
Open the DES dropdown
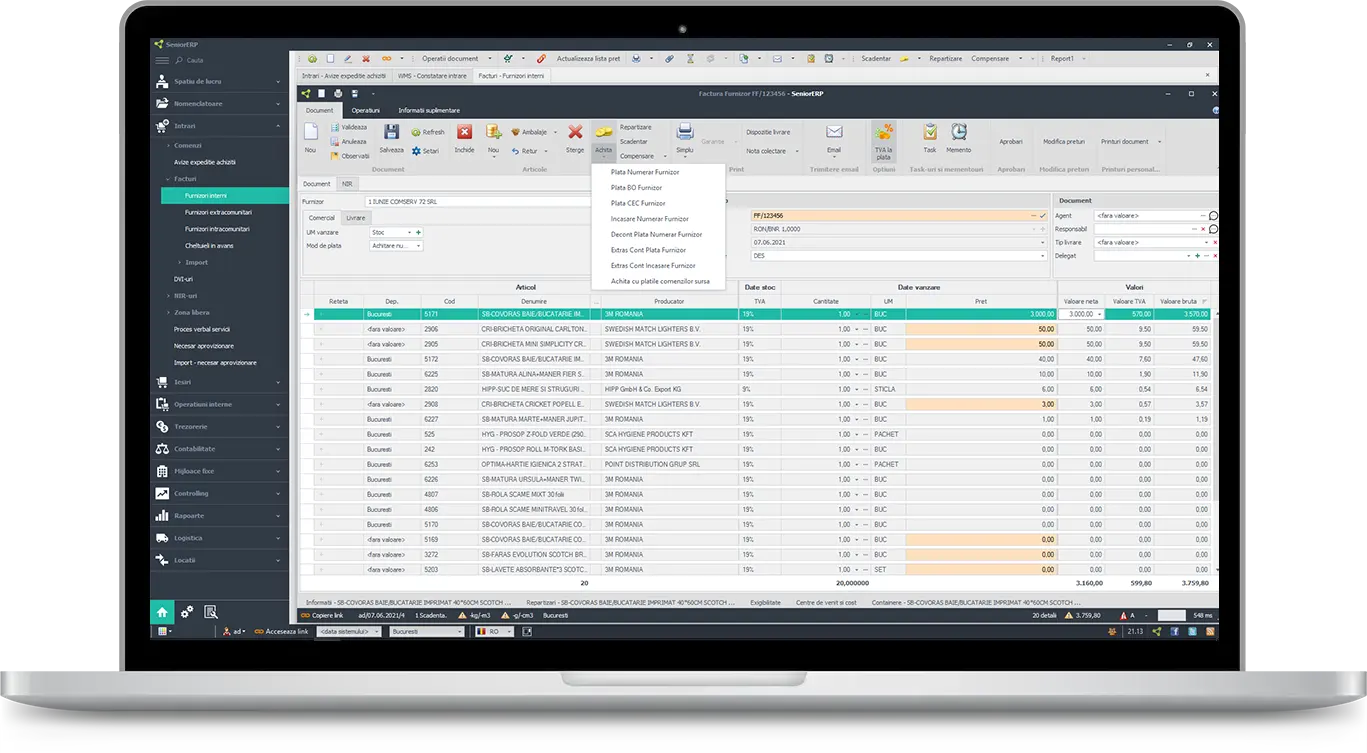(x=1042, y=256)
